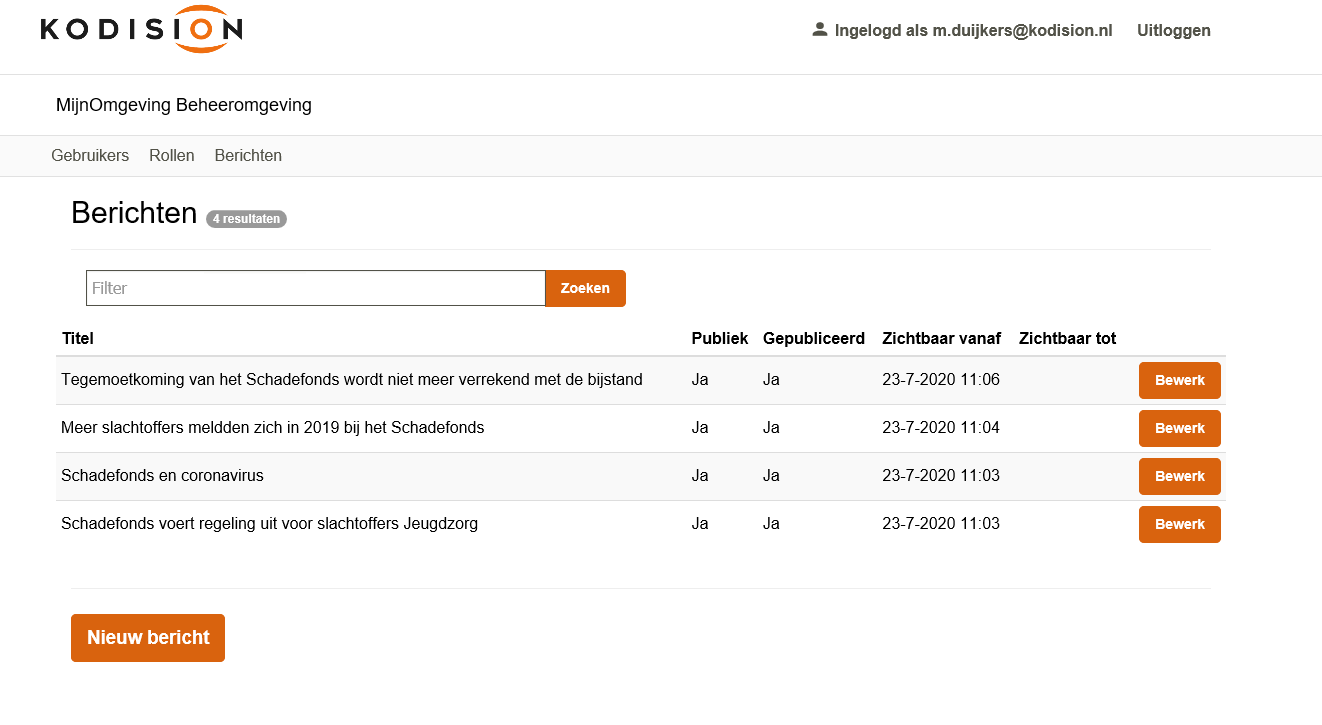Open the Rollen menu item
1322x725 pixels.
click(x=172, y=156)
